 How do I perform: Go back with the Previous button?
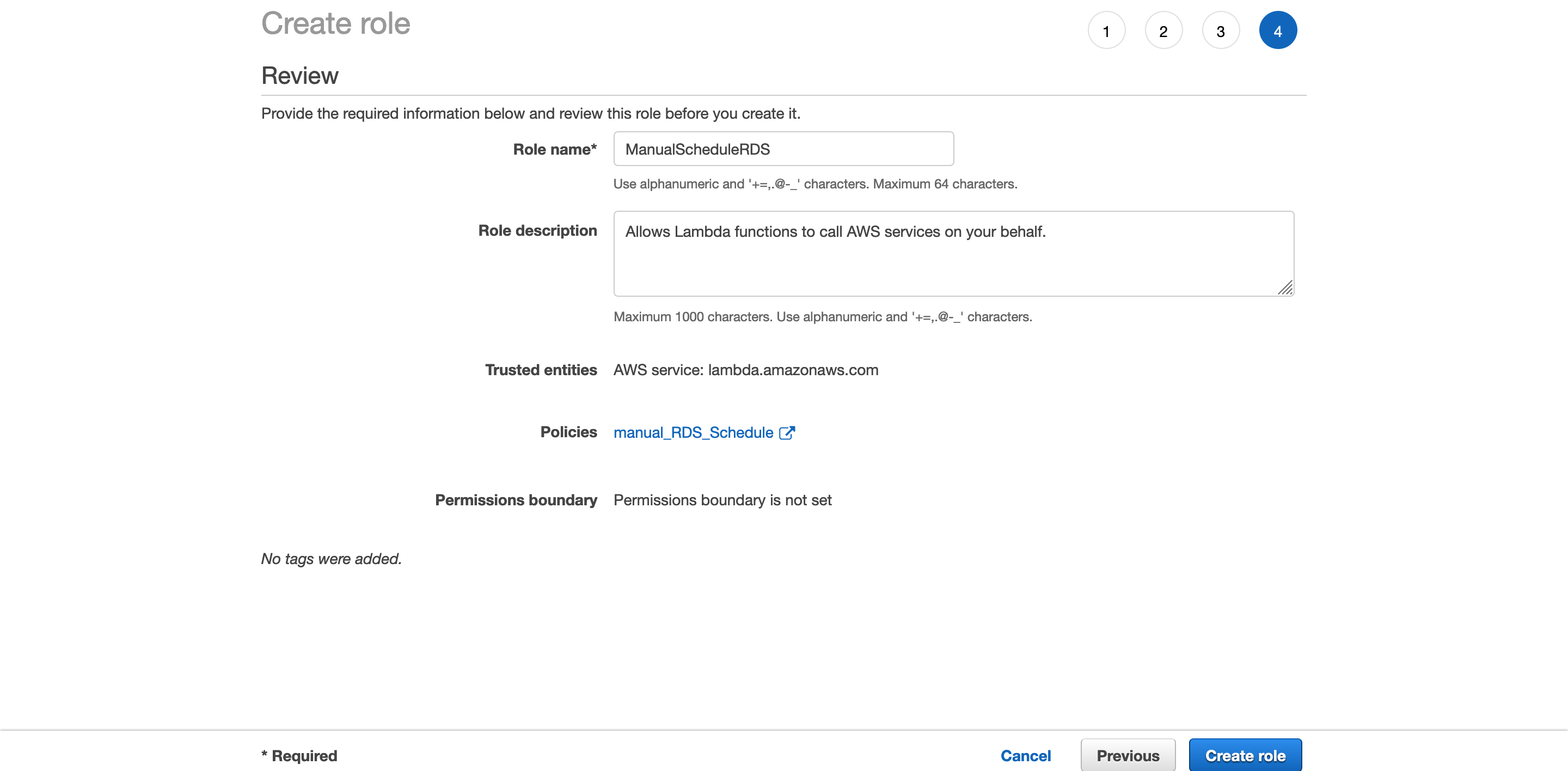click(1128, 755)
